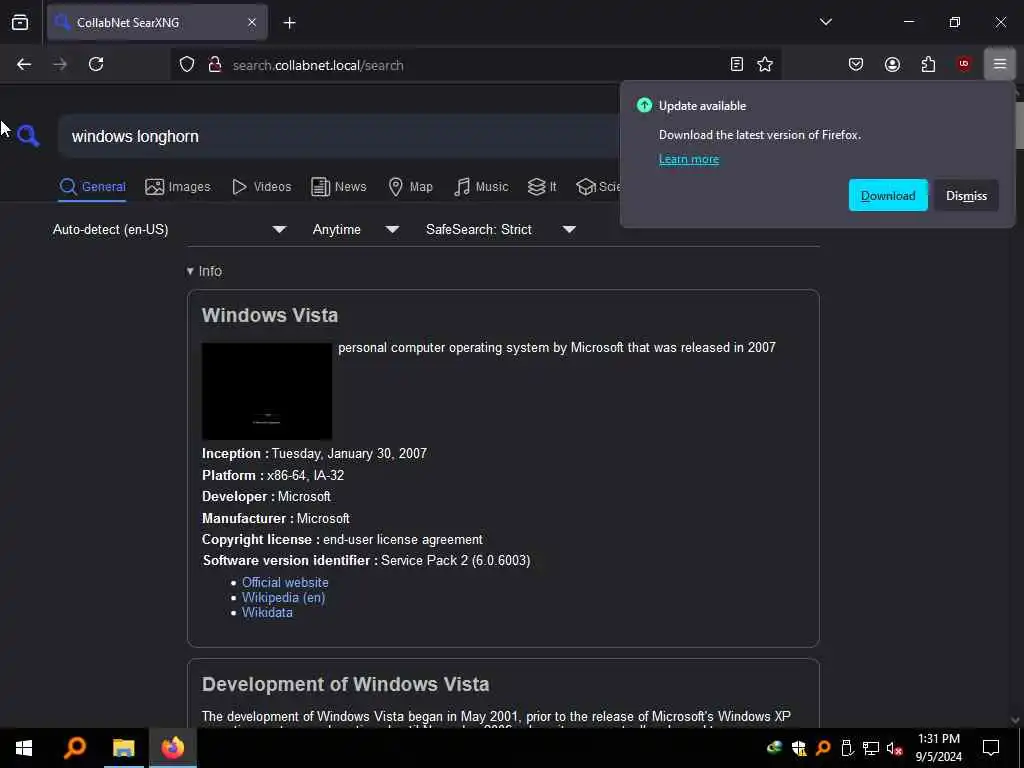Viewport: 1024px width, 768px height.
Task: Click the page vertical scrollbar thumb
Action: 1019,124
